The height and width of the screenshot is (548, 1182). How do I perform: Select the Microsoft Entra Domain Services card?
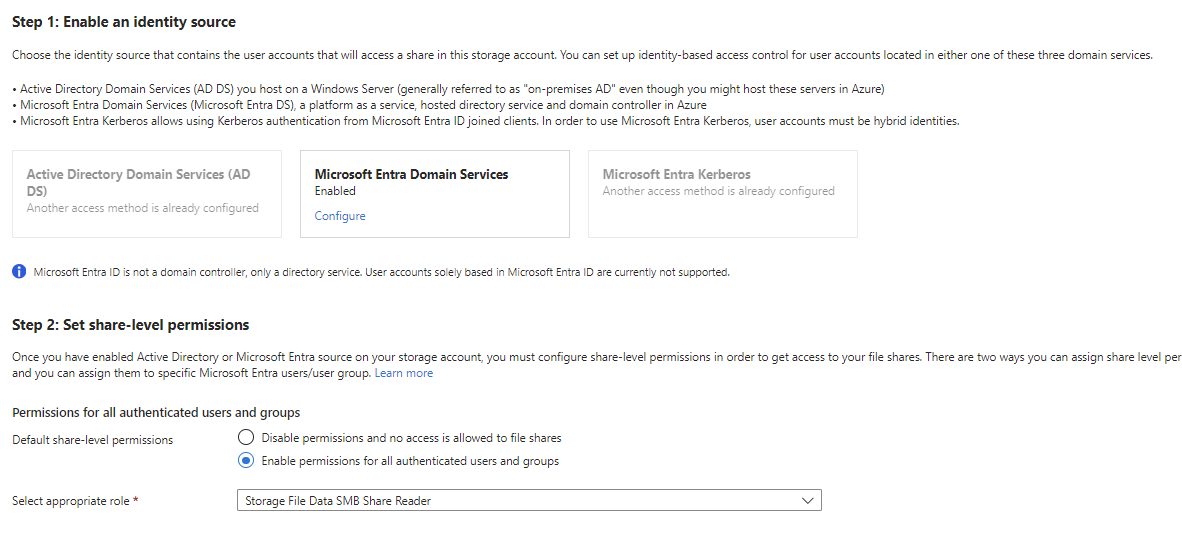coord(435,194)
